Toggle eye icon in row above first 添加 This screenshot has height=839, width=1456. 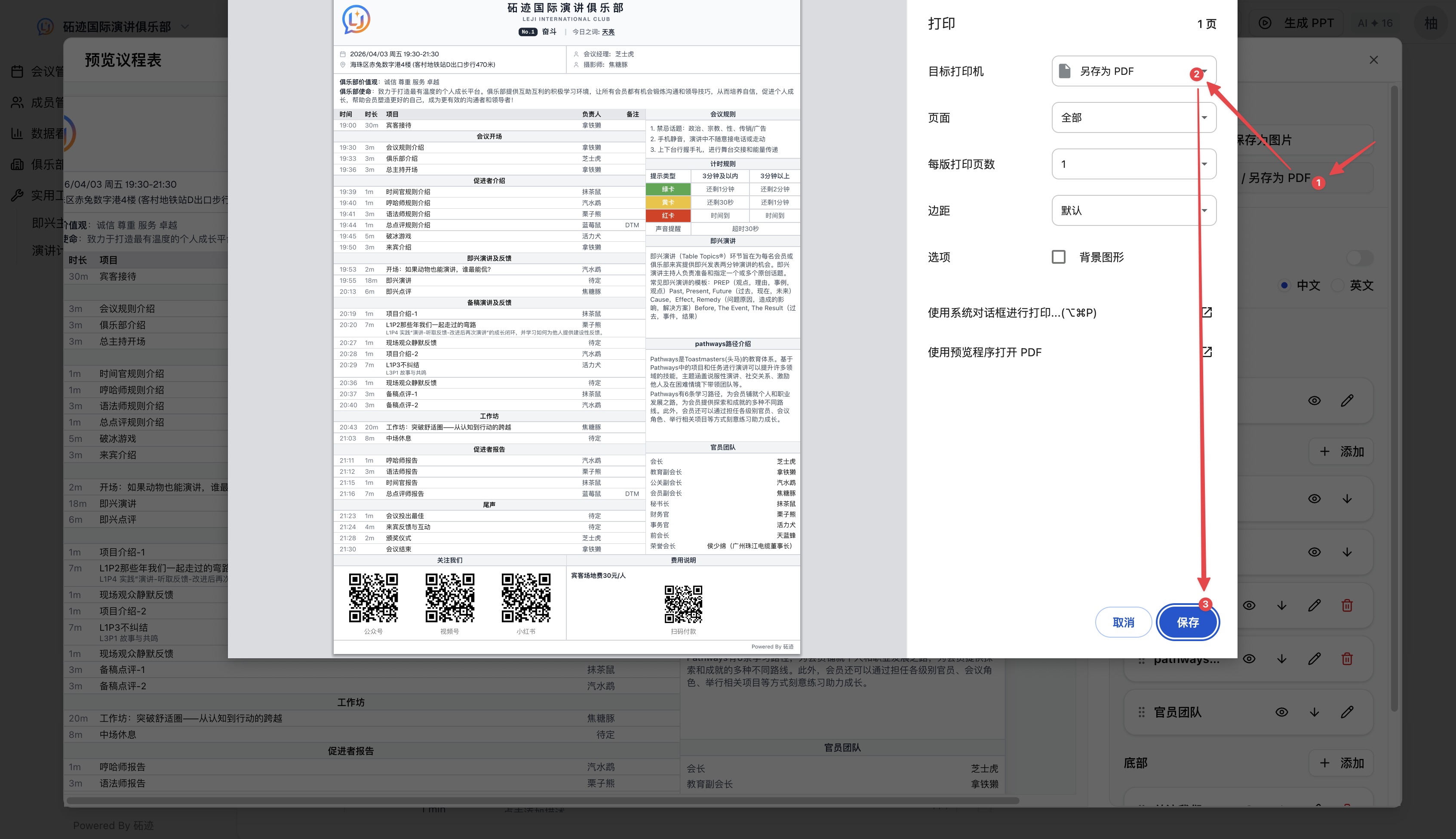(x=1315, y=401)
